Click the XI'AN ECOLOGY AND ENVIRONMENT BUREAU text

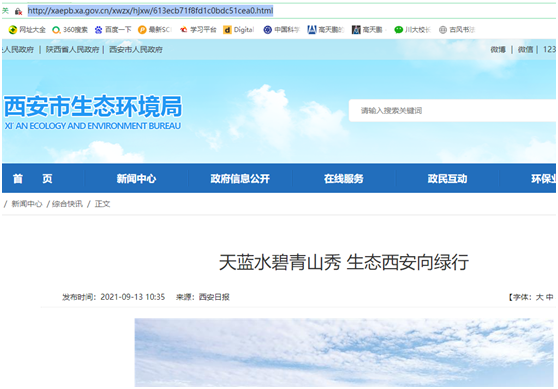(x=93, y=126)
